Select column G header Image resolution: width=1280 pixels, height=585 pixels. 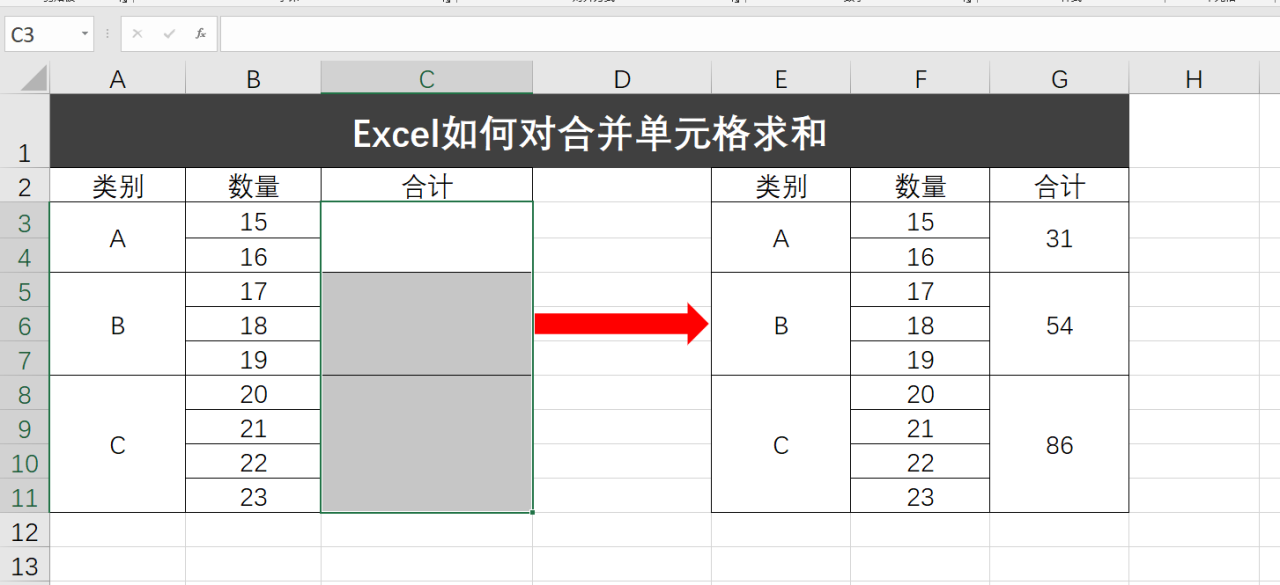point(1059,79)
